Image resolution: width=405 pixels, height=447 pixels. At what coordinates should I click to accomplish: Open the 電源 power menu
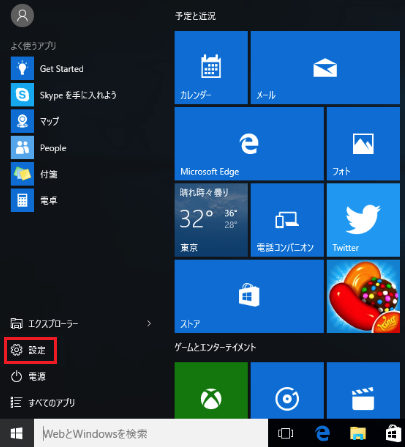pyautogui.click(x=28, y=377)
